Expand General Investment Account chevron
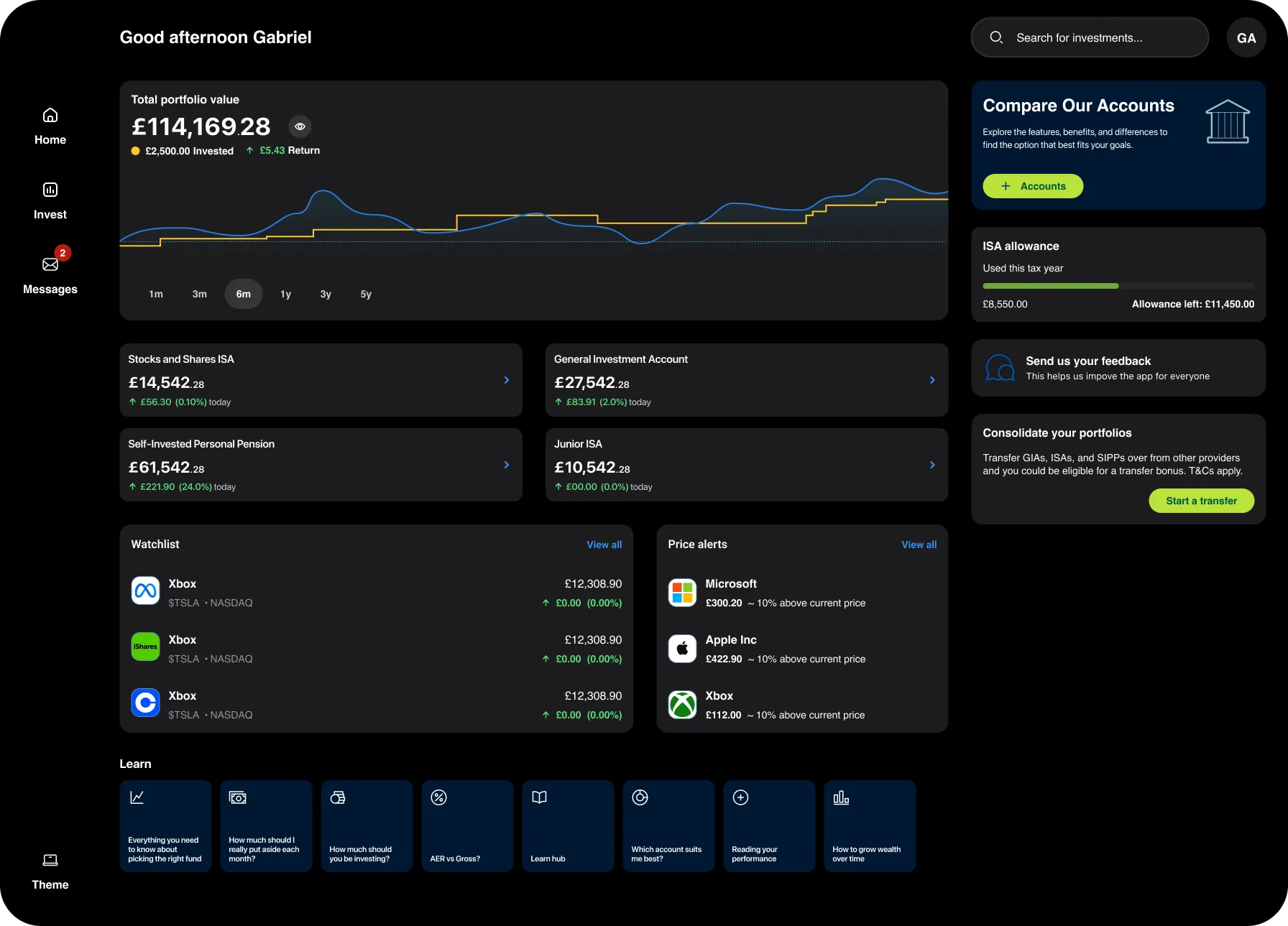This screenshot has height=926, width=1288. click(932, 380)
